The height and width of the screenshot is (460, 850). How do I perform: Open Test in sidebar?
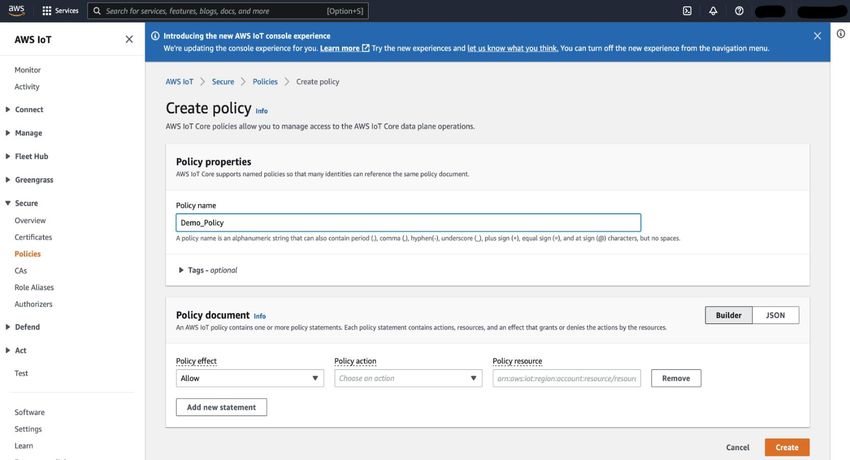pos(21,373)
